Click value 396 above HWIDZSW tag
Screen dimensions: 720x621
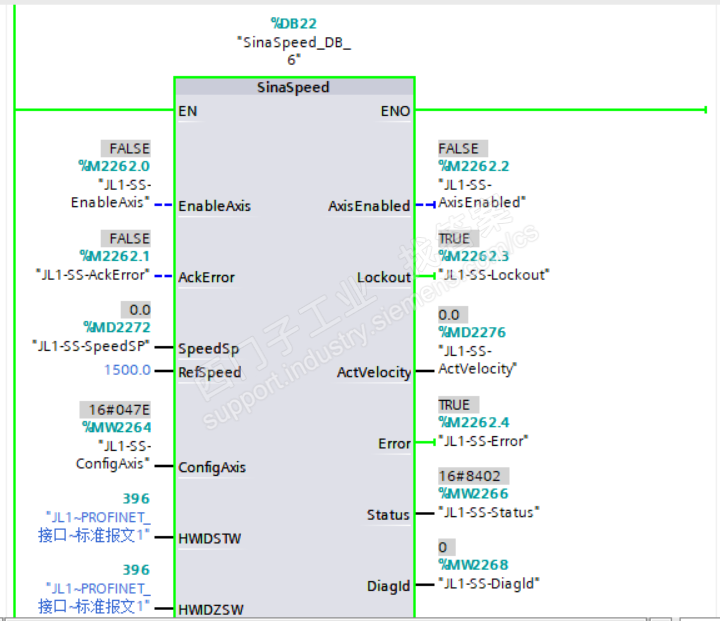click(136, 570)
